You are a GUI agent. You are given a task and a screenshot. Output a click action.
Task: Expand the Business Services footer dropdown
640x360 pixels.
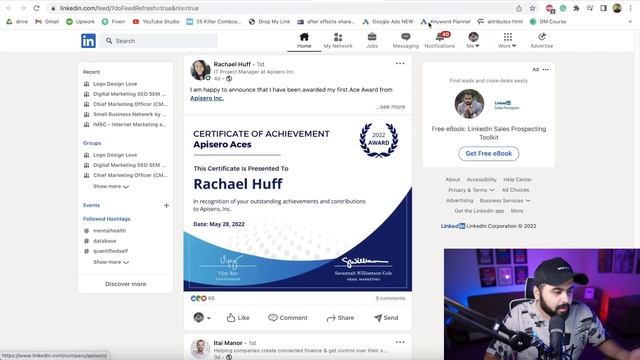pyautogui.click(x=505, y=200)
